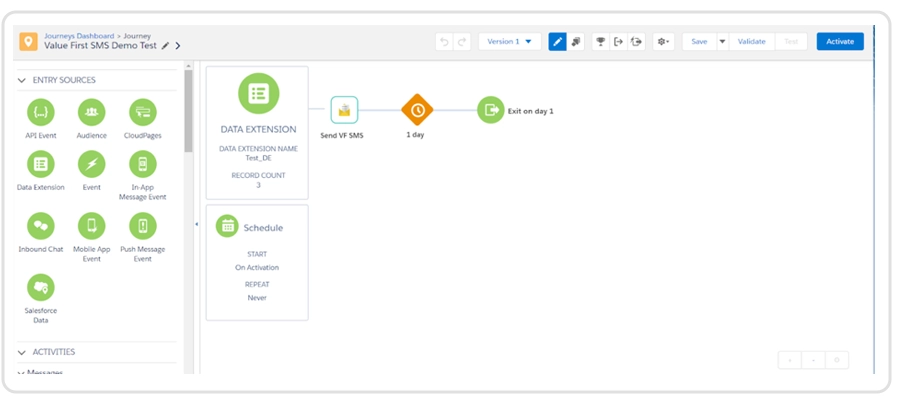Go to Journeys Dashboard breadcrumb link
Viewport: 900px width, 403px height.
click(x=79, y=36)
